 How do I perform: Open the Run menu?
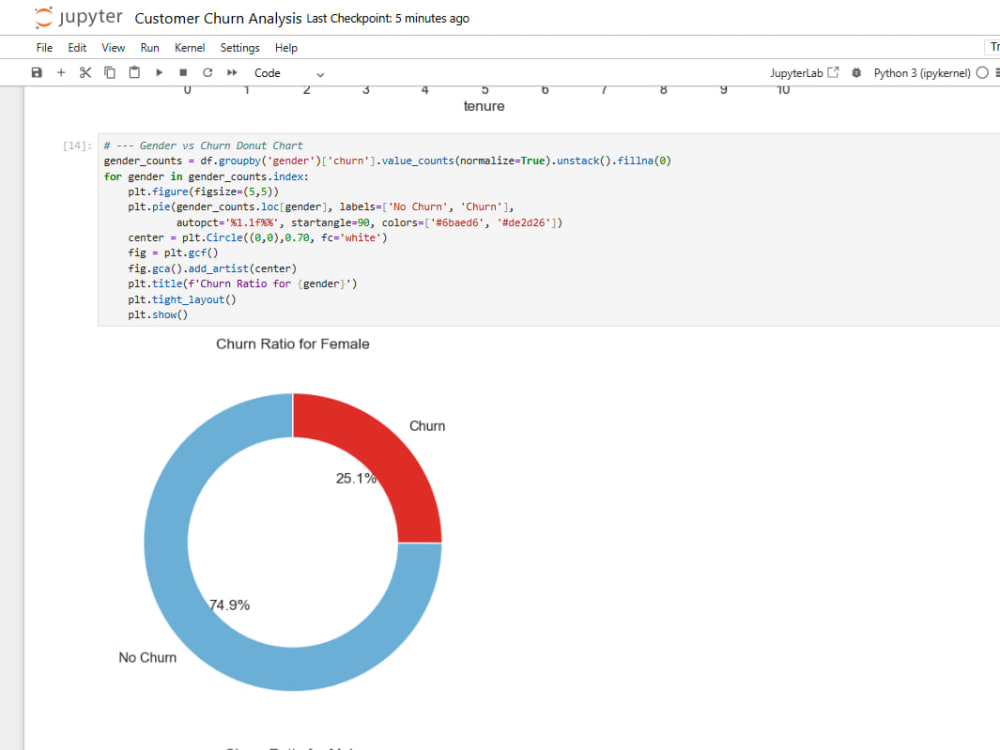[x=149, y=48]
